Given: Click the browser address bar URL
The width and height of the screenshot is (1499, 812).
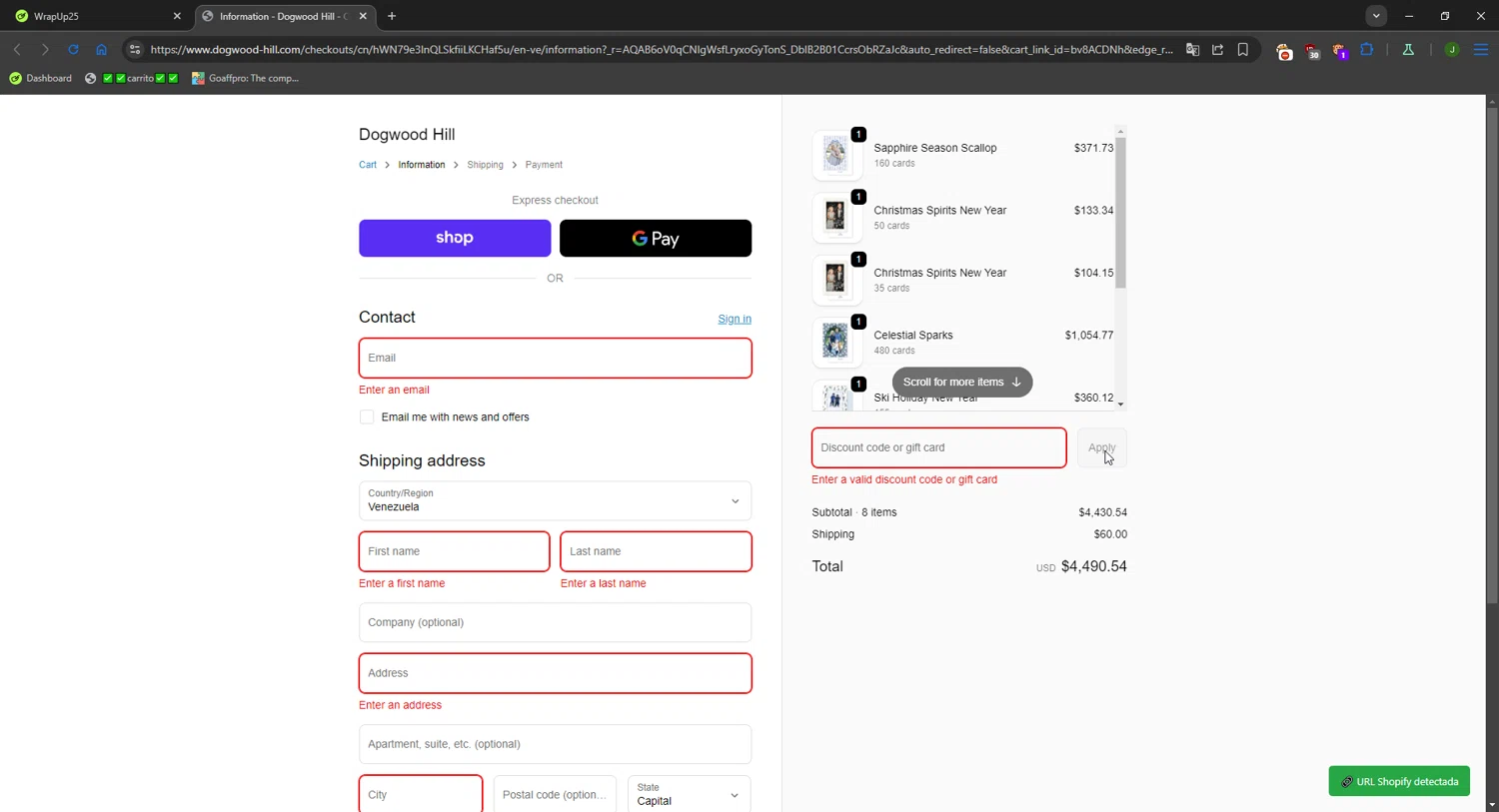Looking at the screenshot, I should [662, 49].
